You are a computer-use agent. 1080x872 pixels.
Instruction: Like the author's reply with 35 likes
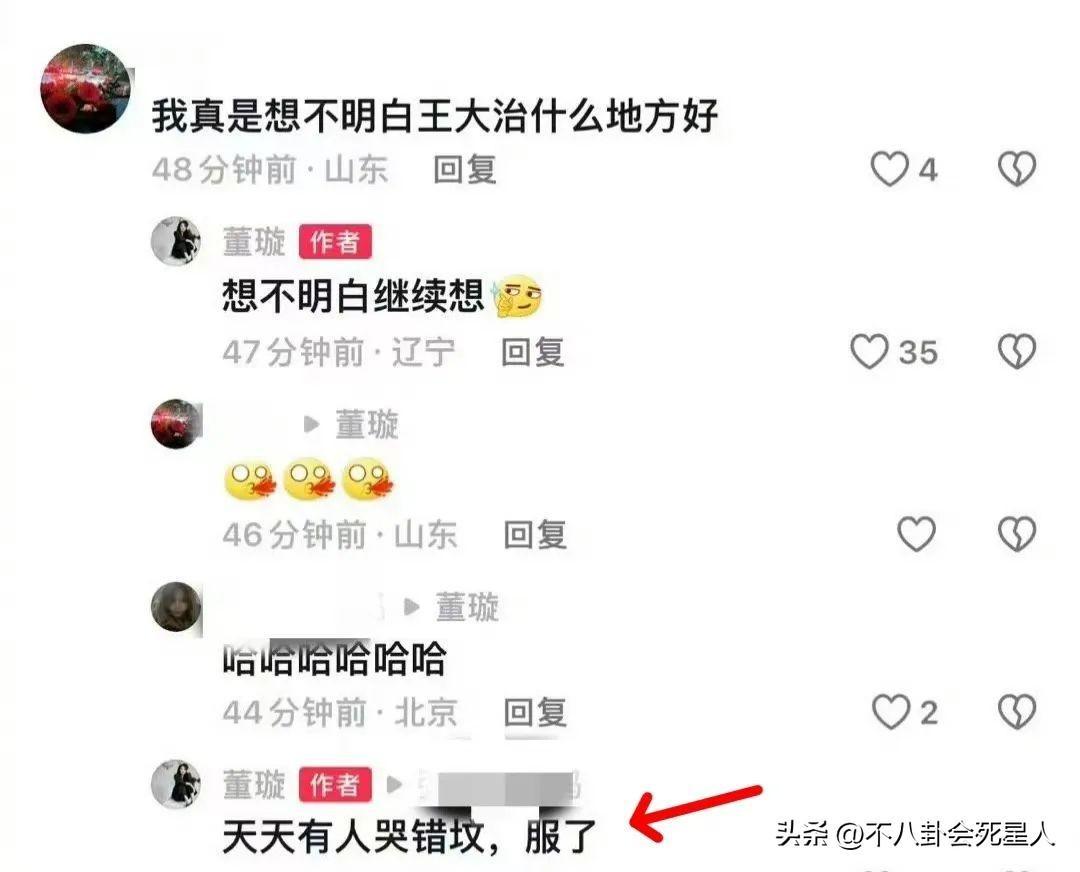pyautogui.click(x=869, y=351)
